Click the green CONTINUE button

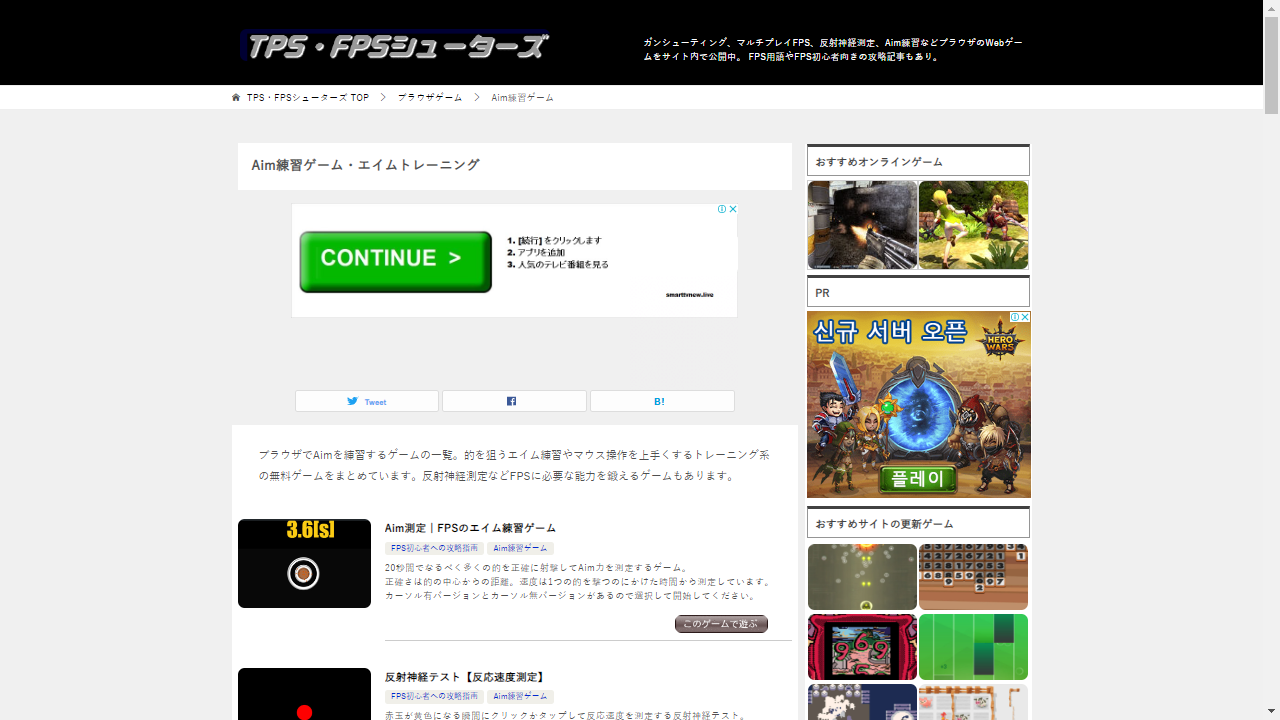pos(395,260)
